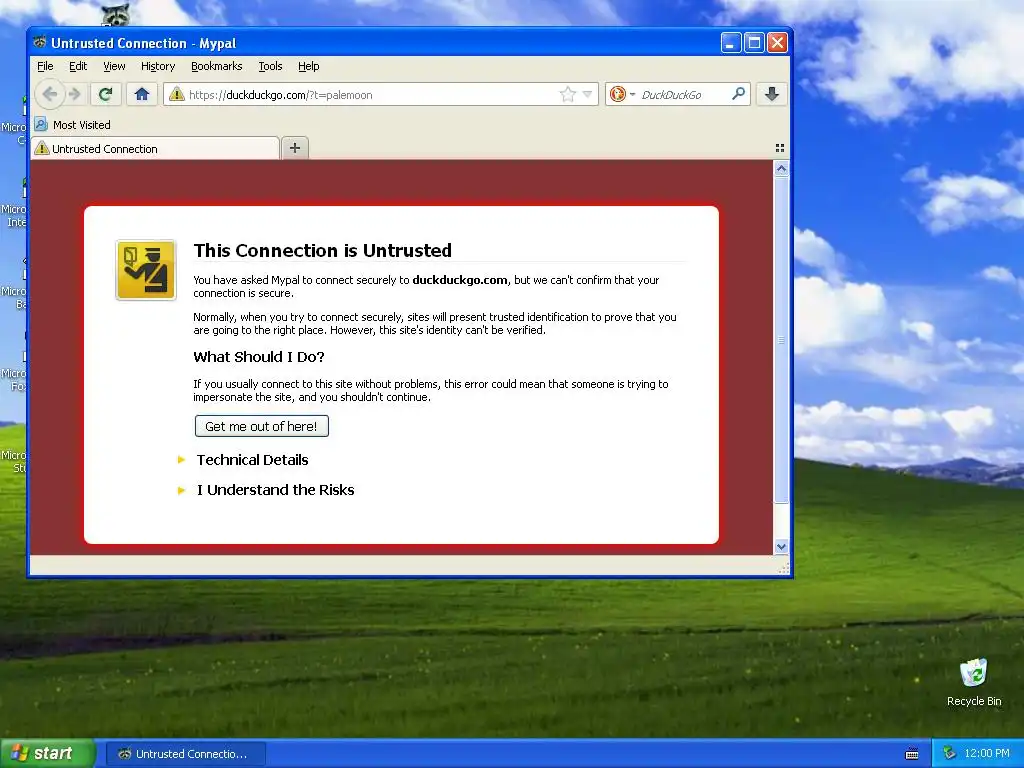Screen dimensions: 1024x768
Task: Click the 12:00 PM taskbar clock
Action: (987, 754)
